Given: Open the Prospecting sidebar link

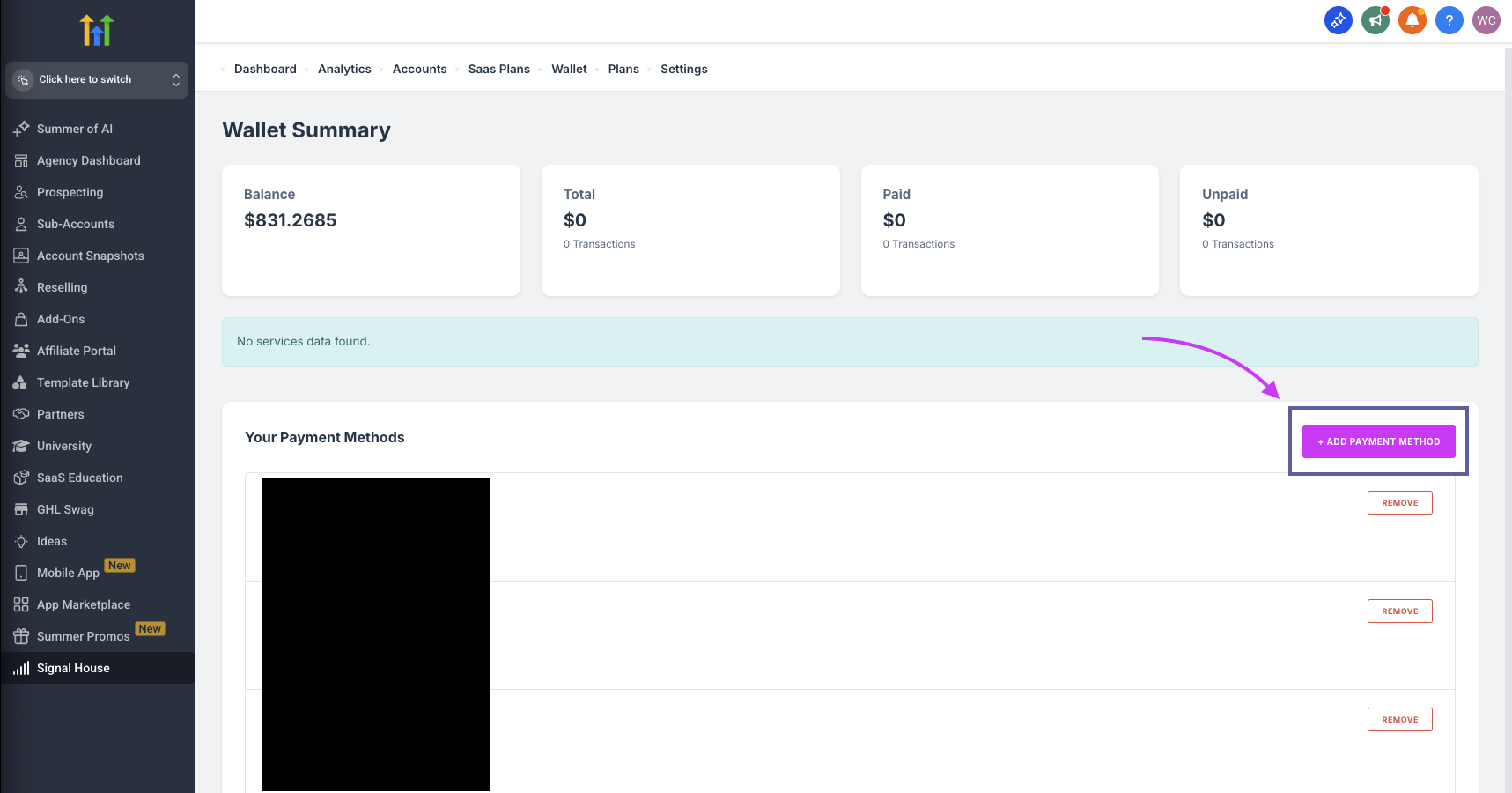Looking at the screenshot, I should [70, 192].
